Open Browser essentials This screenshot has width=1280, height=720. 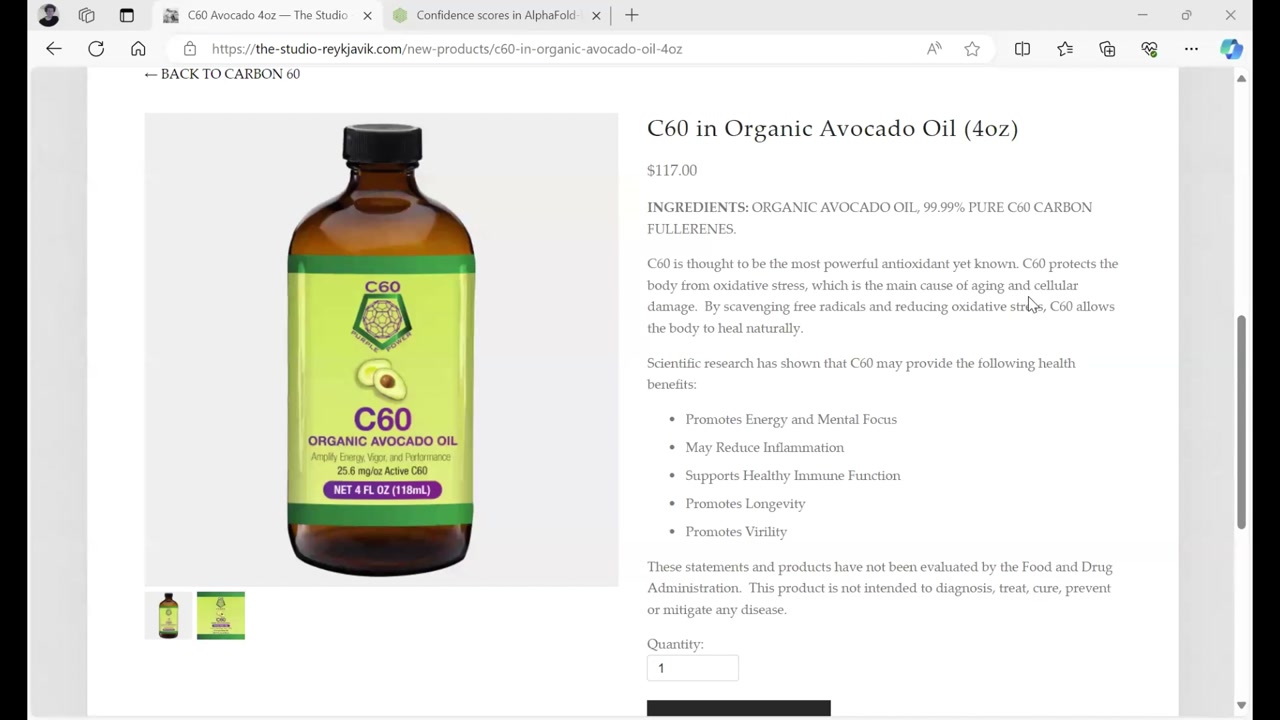point(1149,48)
